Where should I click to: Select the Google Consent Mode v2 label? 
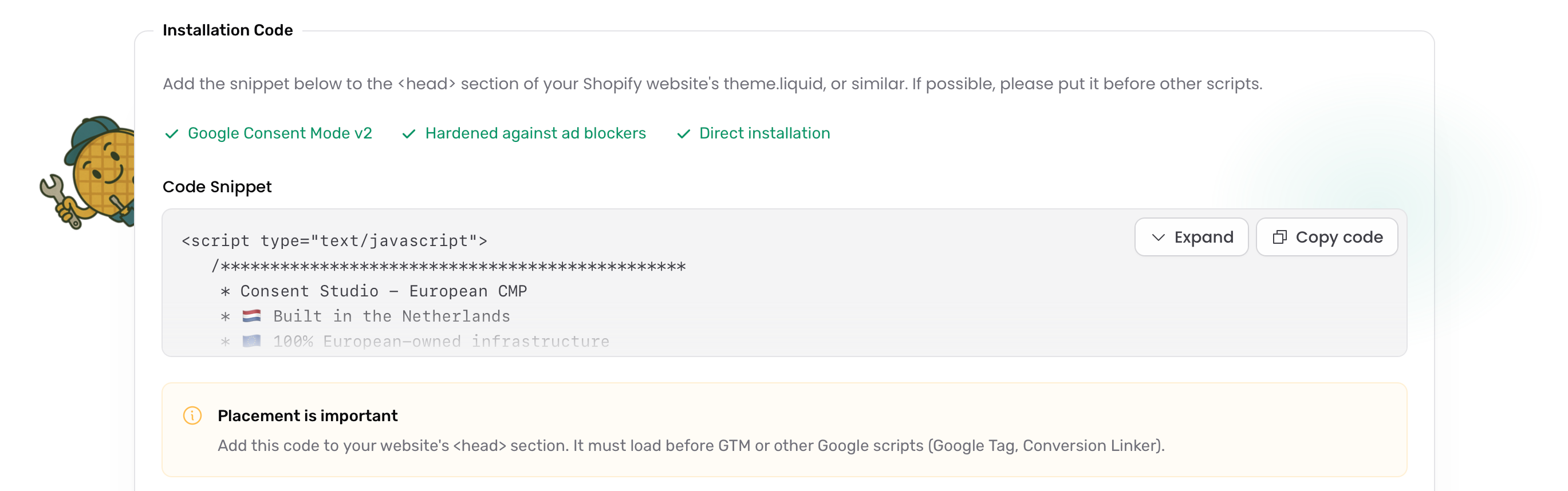pyautogui.click(x=280, y=133)
